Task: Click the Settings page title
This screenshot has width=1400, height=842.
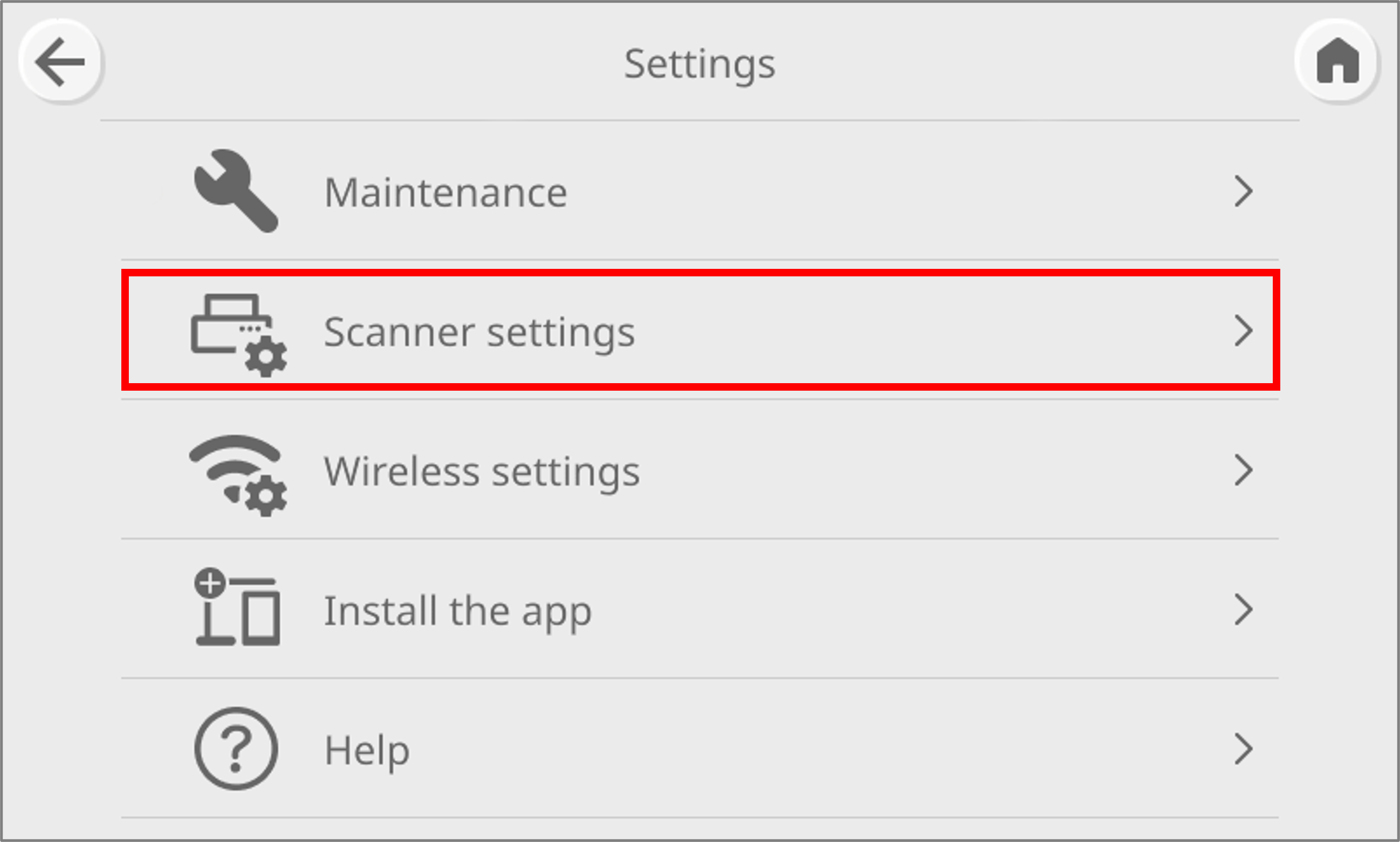Action: point(699,63)
